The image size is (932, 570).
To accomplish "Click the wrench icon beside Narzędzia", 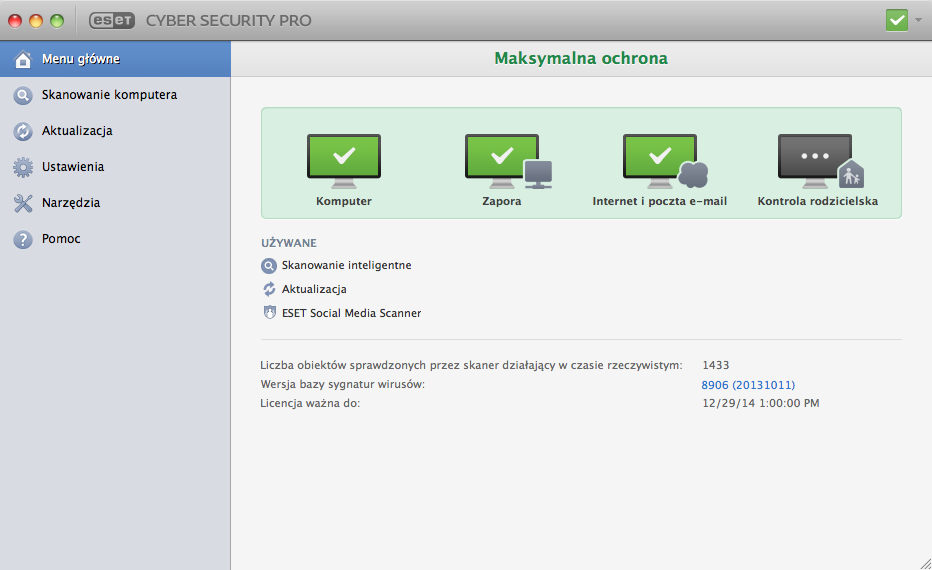I will pos(23,203).
